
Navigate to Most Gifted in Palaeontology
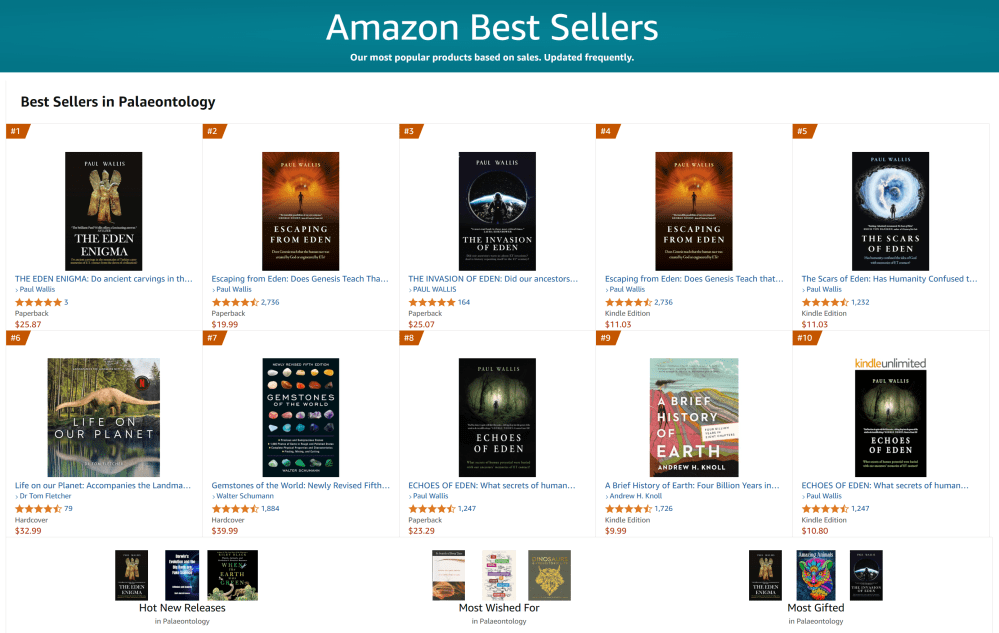(x=815, y=608)
